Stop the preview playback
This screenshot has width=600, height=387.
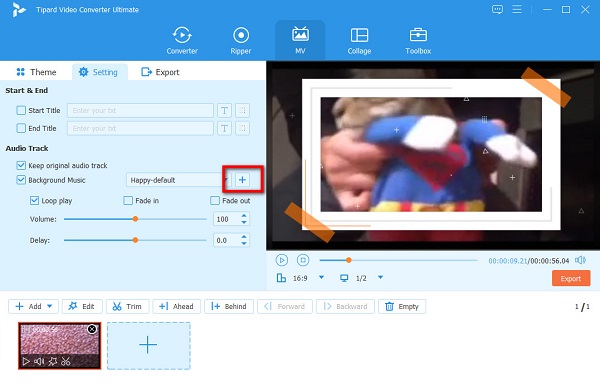[x=303, y=260]
